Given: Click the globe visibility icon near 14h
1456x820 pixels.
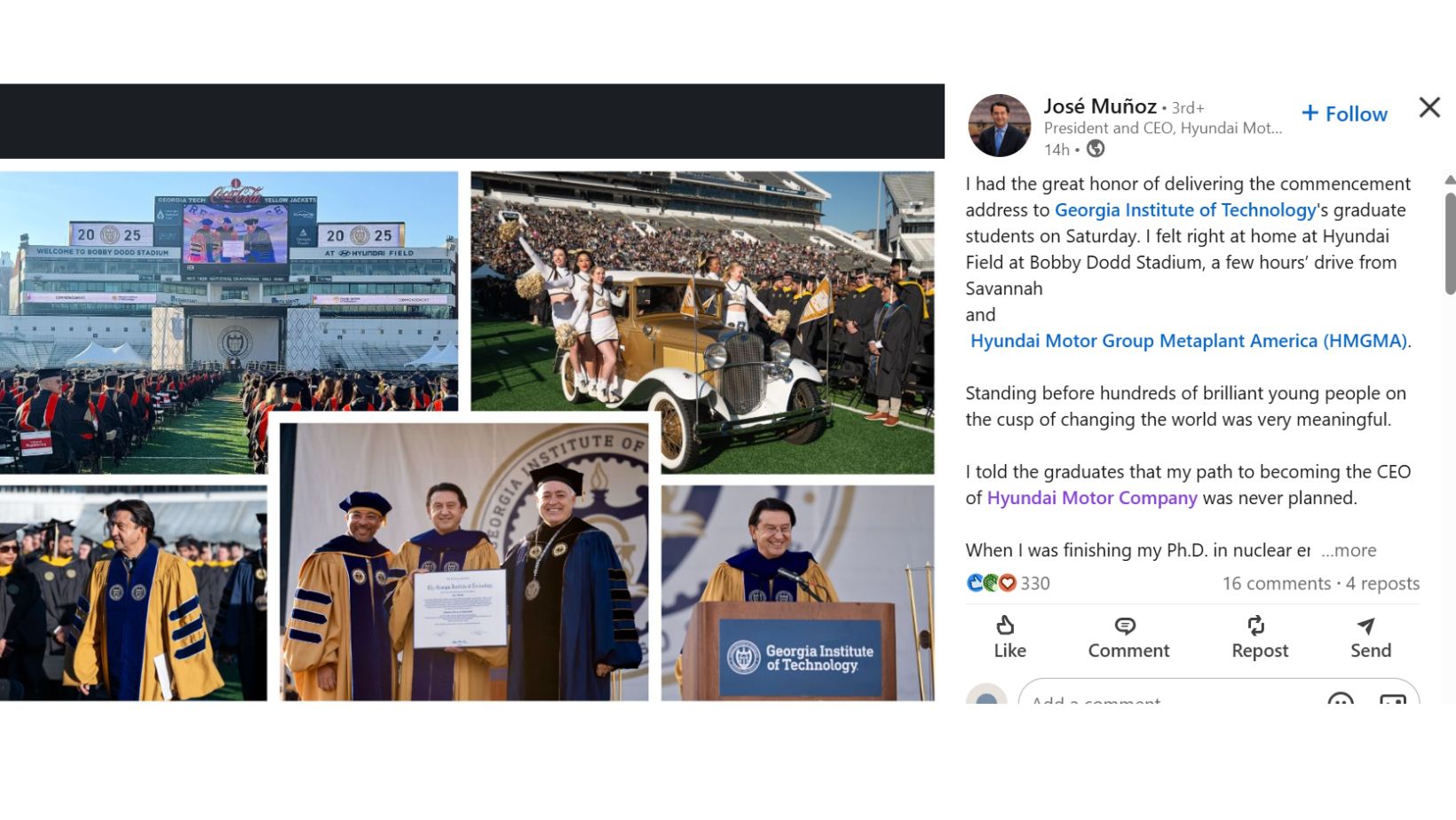Looking at the screenshot, I should coord(1096,149).
